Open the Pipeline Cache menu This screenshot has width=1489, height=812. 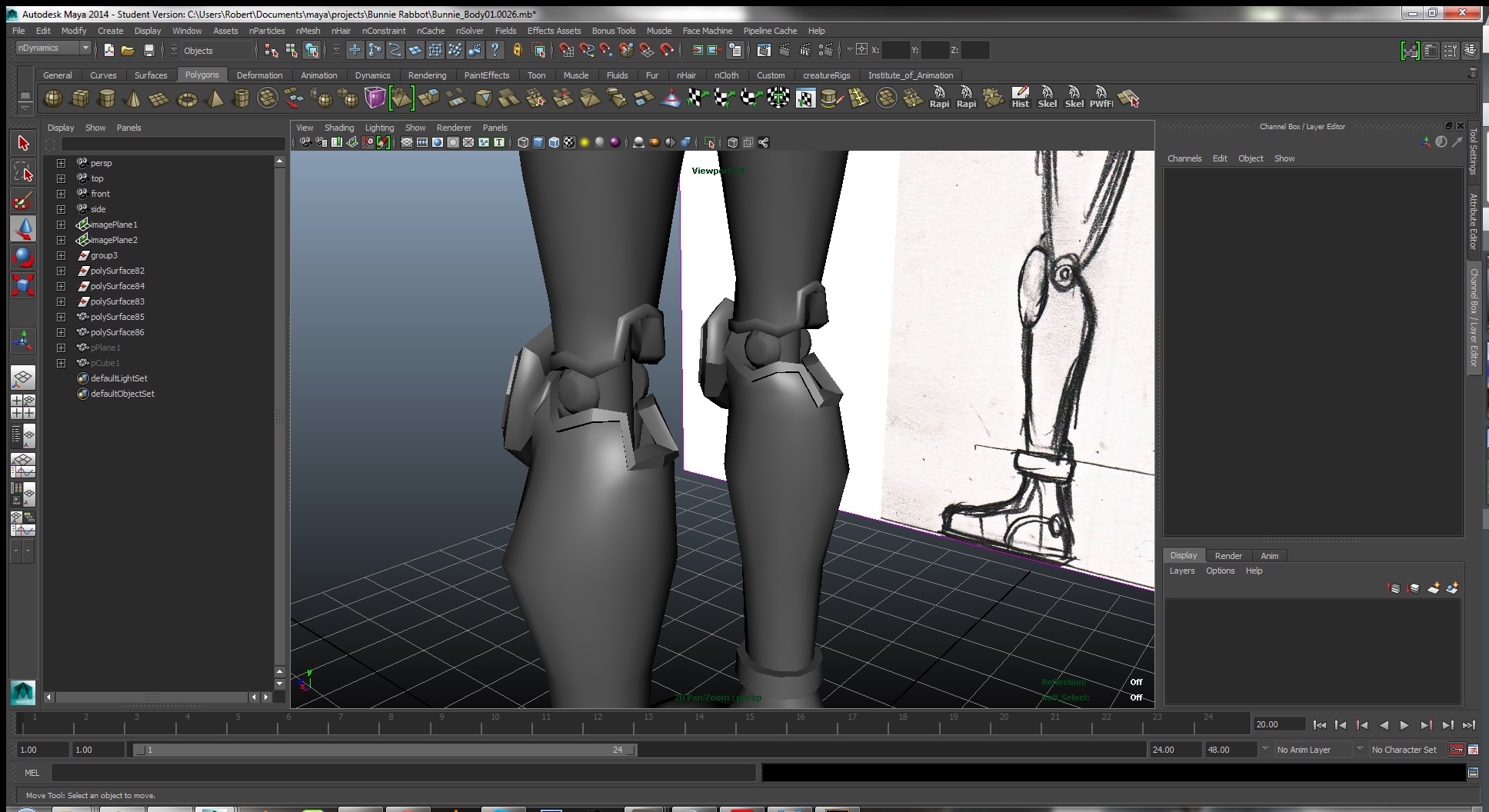[x=769, y=31]
